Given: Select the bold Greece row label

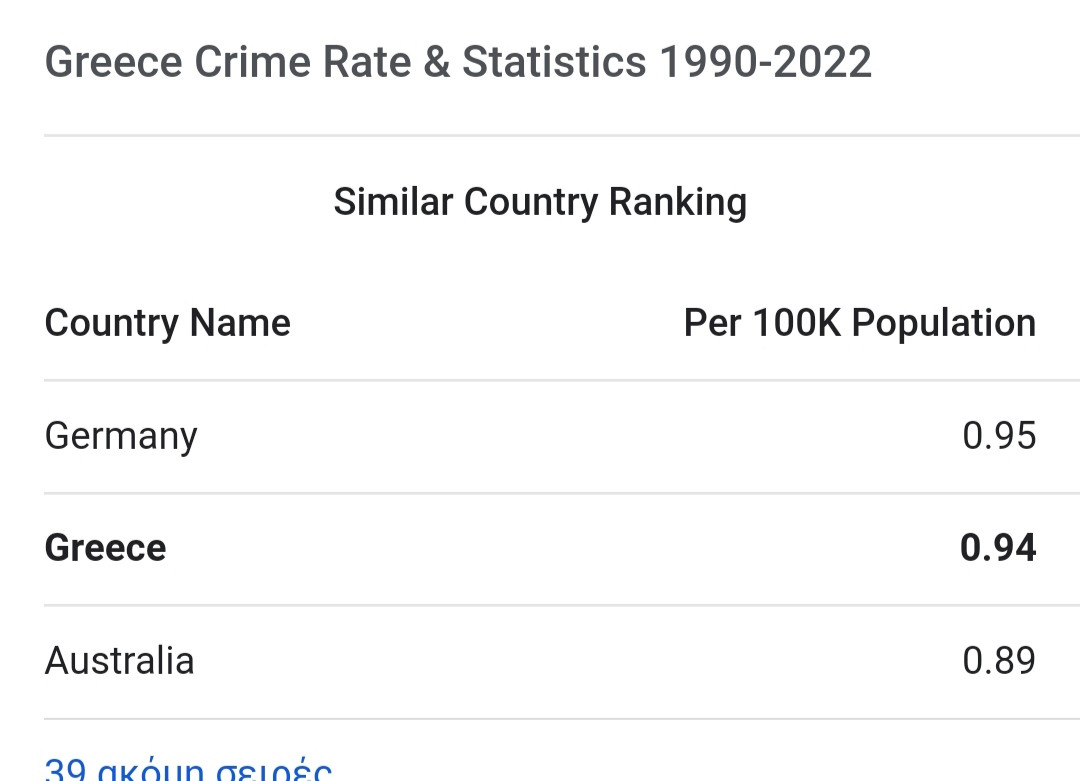Looking at the screenshot, I should tap(105, 548).
